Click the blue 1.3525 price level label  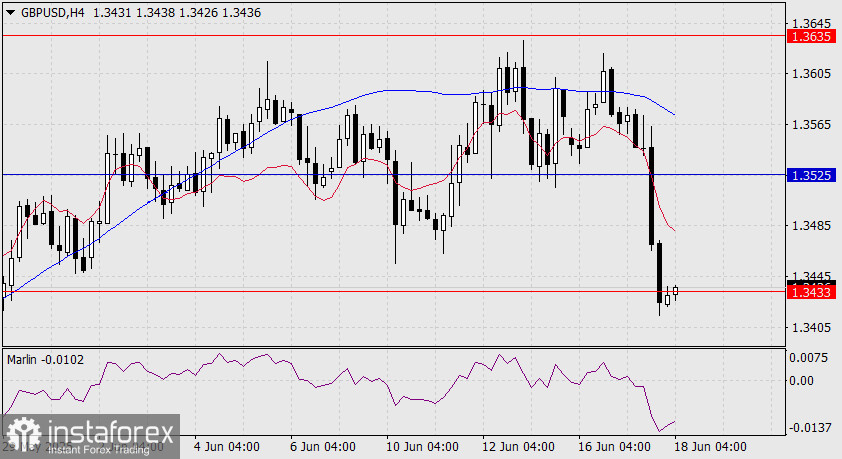pos(811,175)
